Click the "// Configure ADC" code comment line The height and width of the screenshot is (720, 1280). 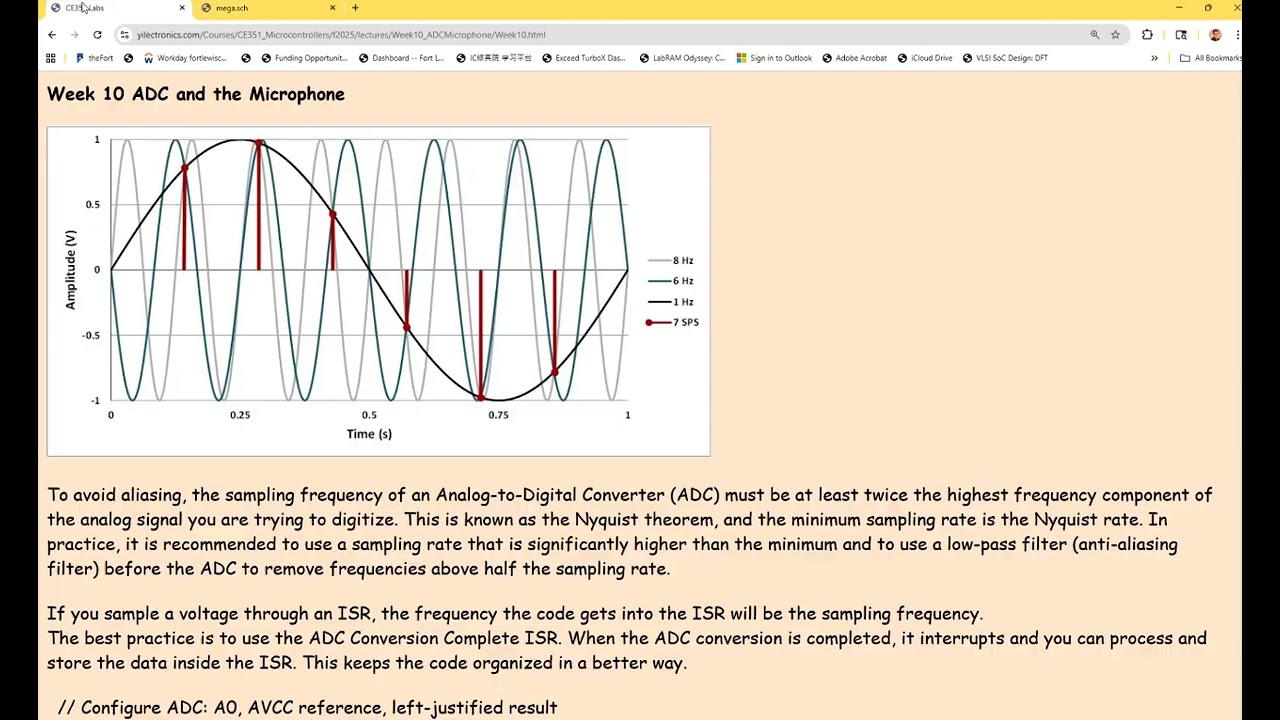pyautogui.click(x=307, y=708)
